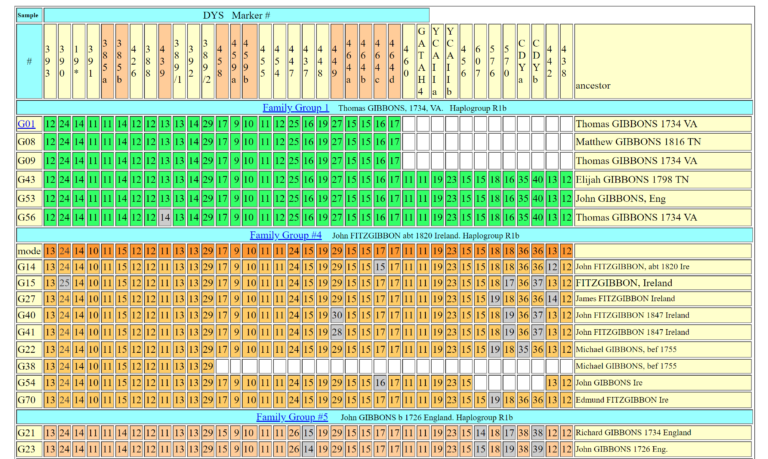Screen dimensions: 768x459
Task: Click the Sample header cell
Action: pos(27,16)
